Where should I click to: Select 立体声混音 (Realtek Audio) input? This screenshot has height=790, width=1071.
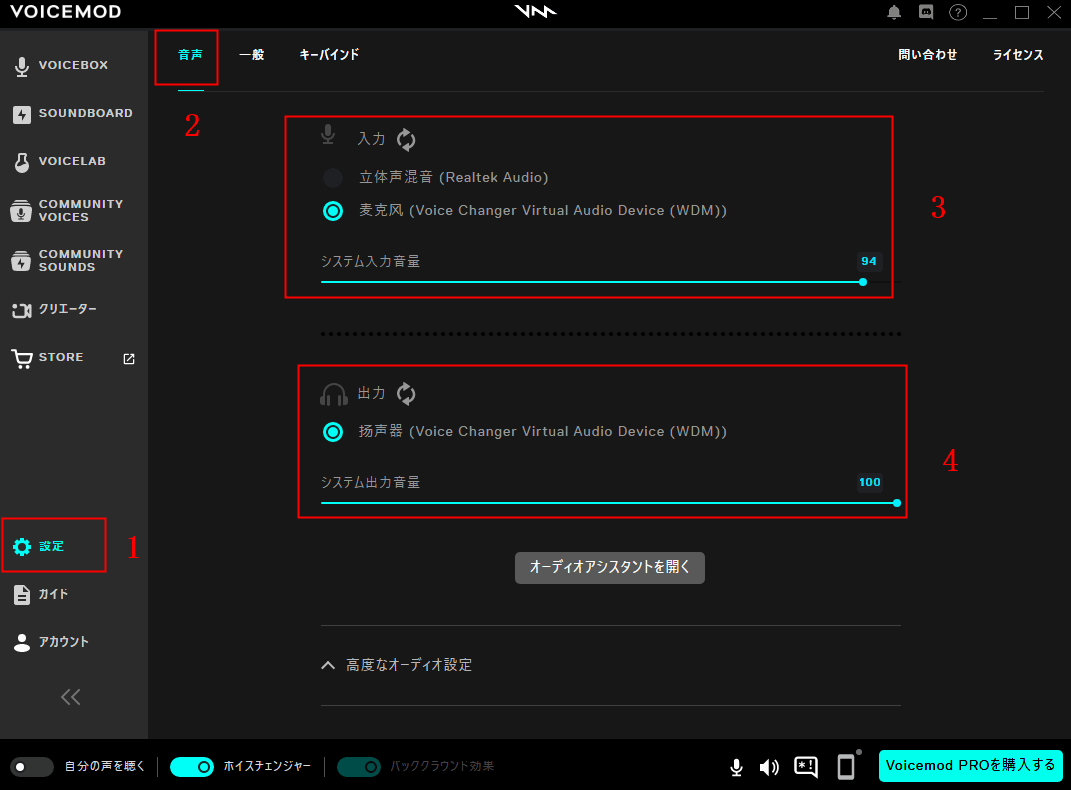point(436,178)
